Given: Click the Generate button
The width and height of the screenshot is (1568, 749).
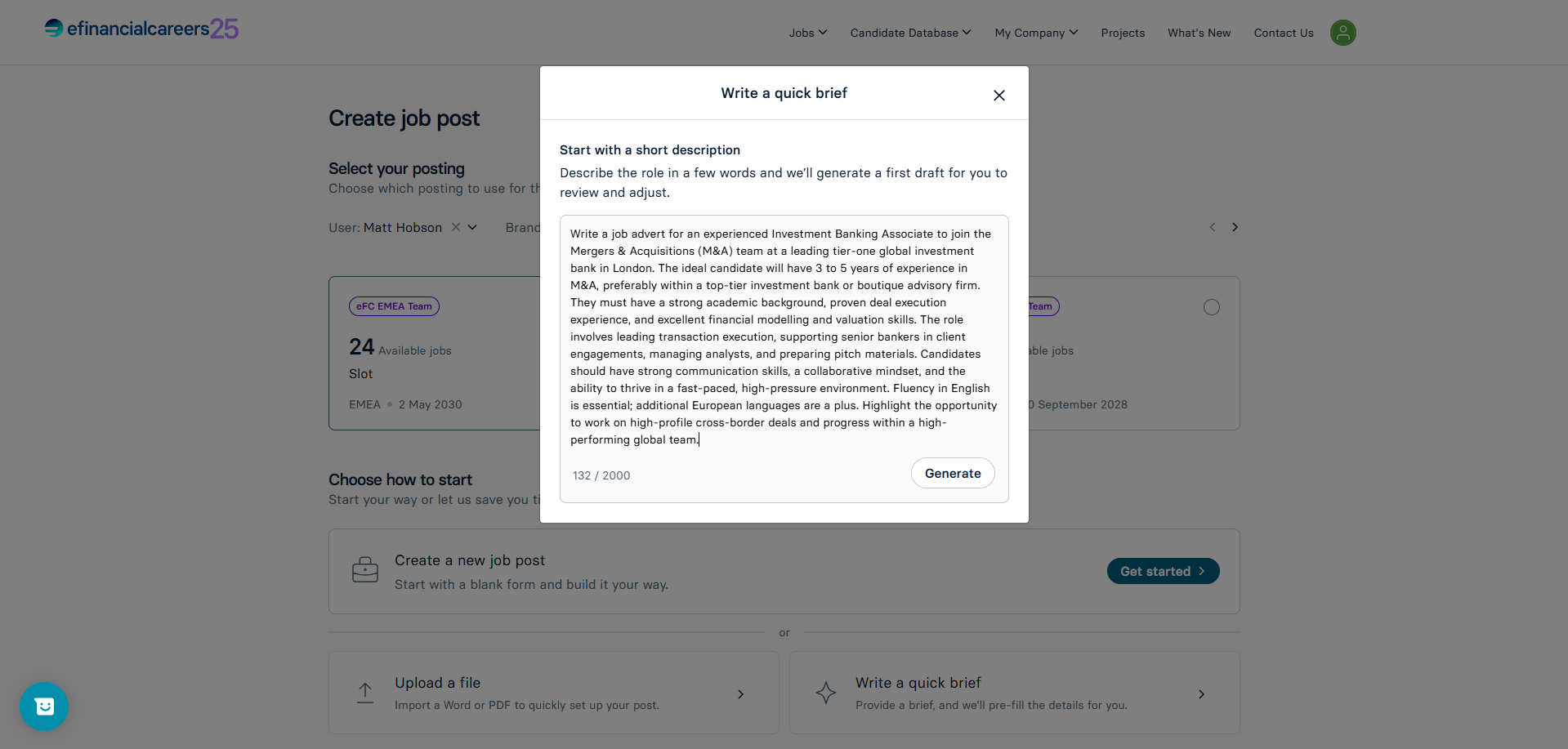Looking at the screenshot, I should [953, 474].
